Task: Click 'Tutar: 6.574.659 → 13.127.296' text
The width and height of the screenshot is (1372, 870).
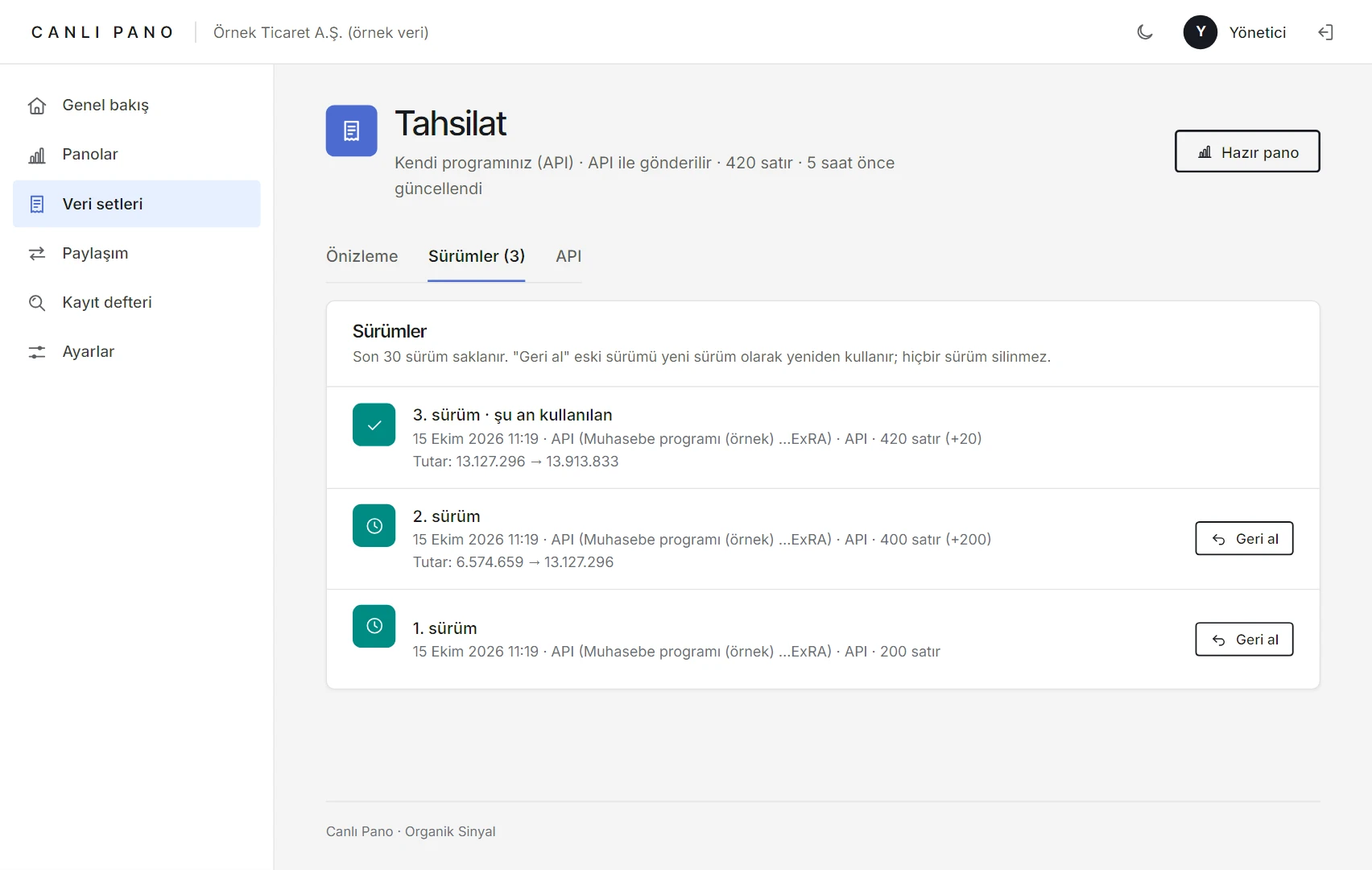Action: pos(513,562)
